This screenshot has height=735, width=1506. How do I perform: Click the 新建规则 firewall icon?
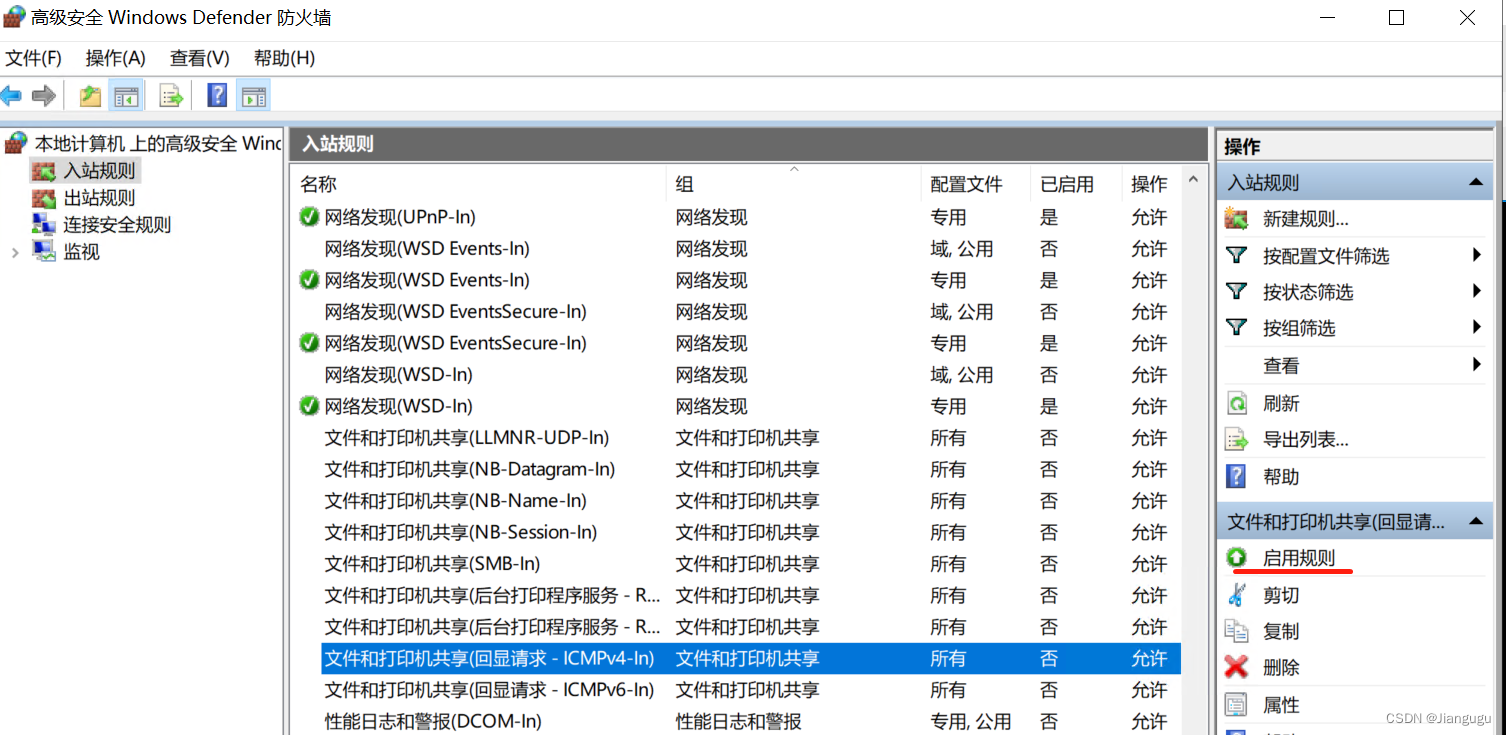click(1237, 219)
